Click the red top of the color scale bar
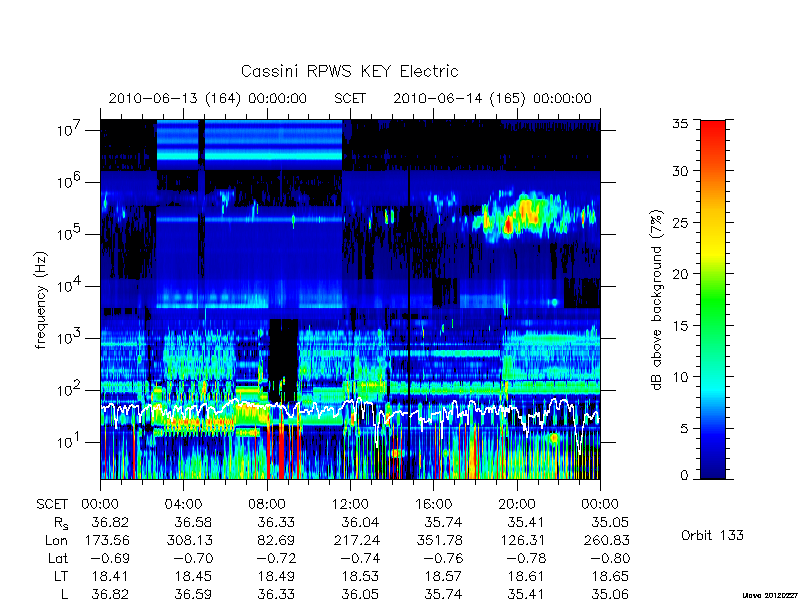 point(713,128)
